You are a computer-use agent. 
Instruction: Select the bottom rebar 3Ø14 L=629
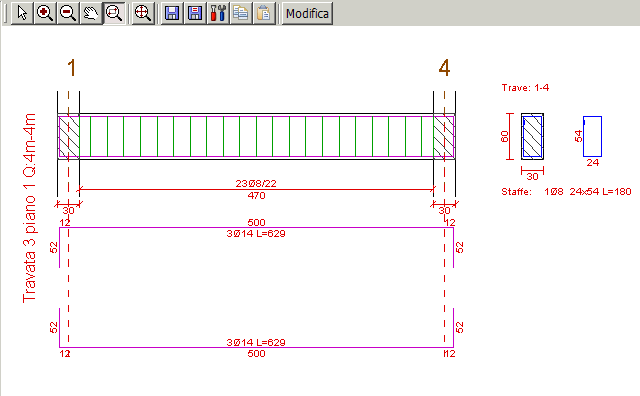[256, 343]
